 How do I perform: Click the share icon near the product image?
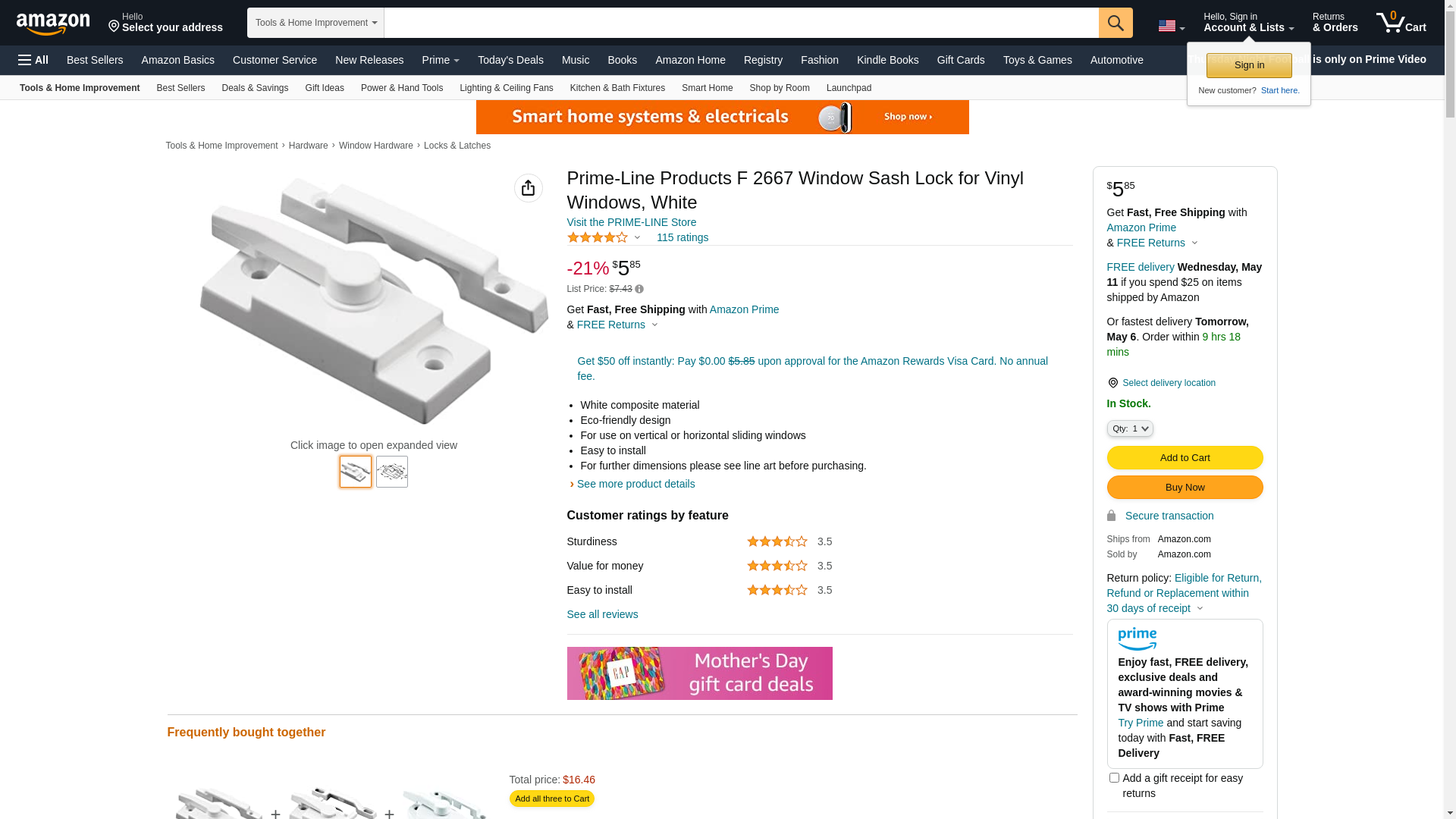coord(529,188)
